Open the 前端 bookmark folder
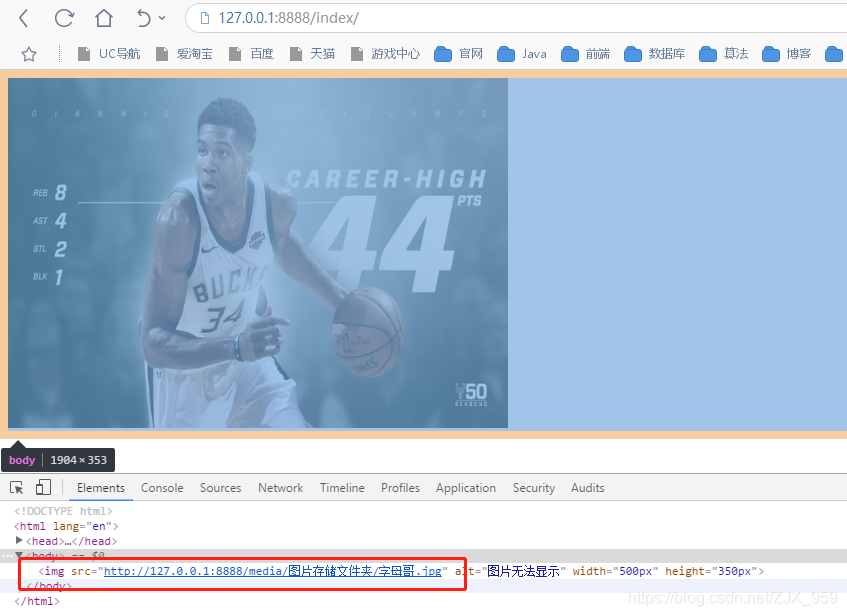 coord(586,54)
